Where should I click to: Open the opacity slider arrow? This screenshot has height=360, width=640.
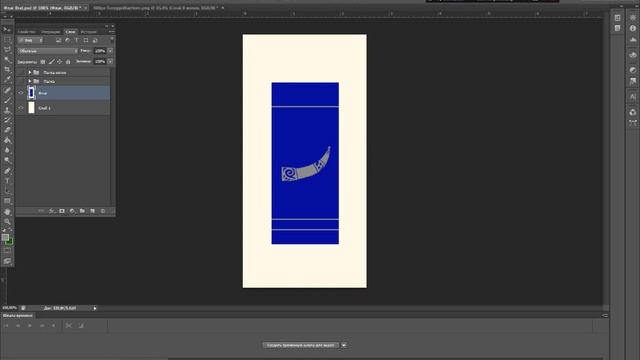coord(110,51)
